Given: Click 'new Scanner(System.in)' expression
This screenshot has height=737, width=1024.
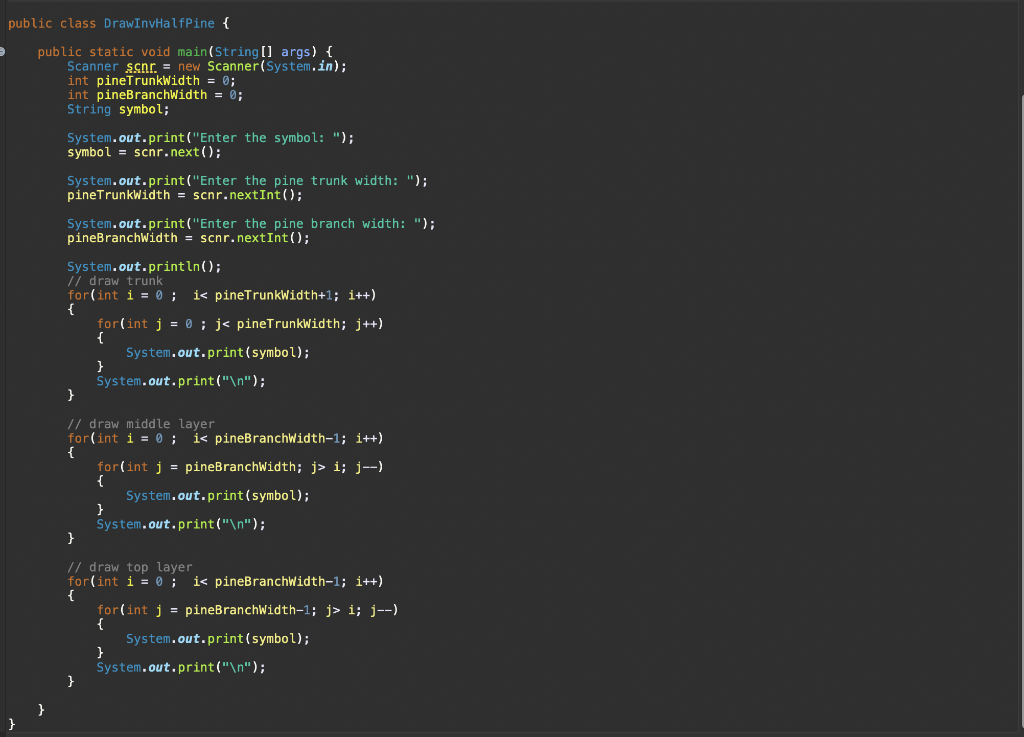Looking at the screenshot, I should point(259,67).
